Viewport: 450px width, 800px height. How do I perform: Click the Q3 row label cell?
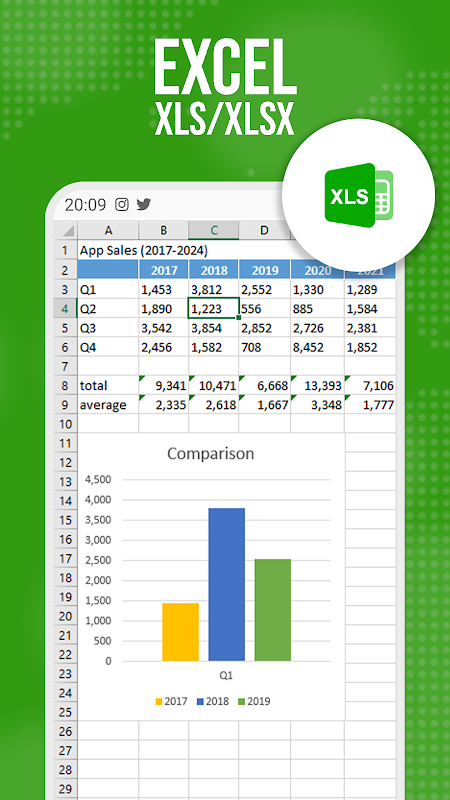(108, 328)
